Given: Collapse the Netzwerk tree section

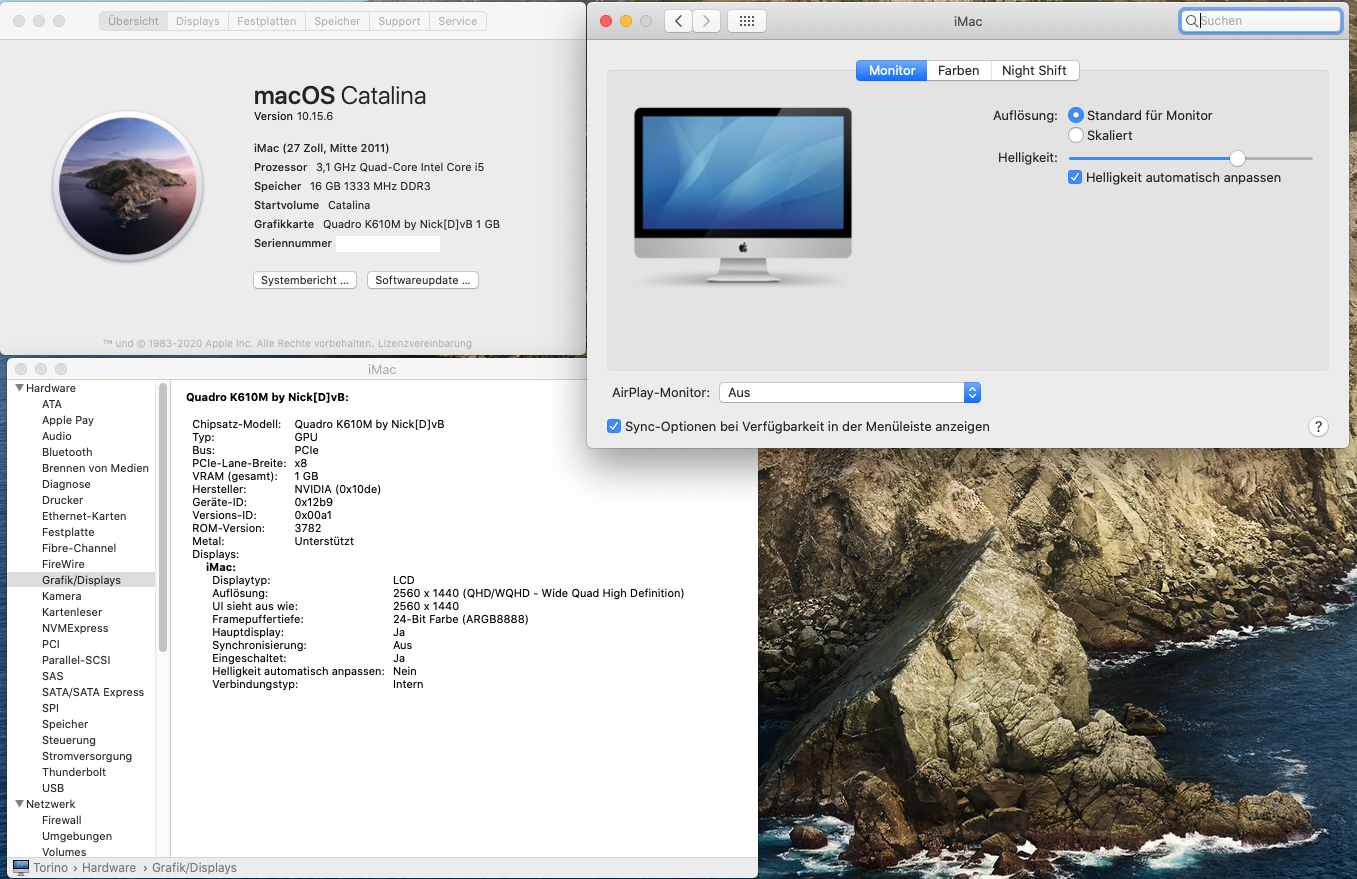Looking at the screenshot, I should coord(20,804).
